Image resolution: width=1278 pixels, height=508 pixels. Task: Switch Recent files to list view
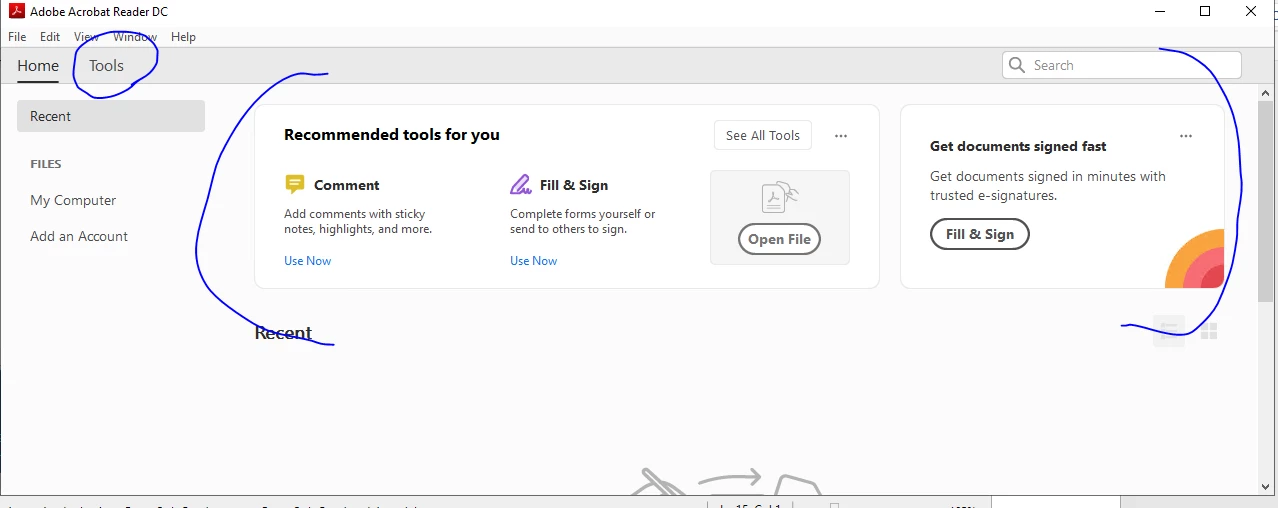pyautogui.click(x=1170, y=331)
